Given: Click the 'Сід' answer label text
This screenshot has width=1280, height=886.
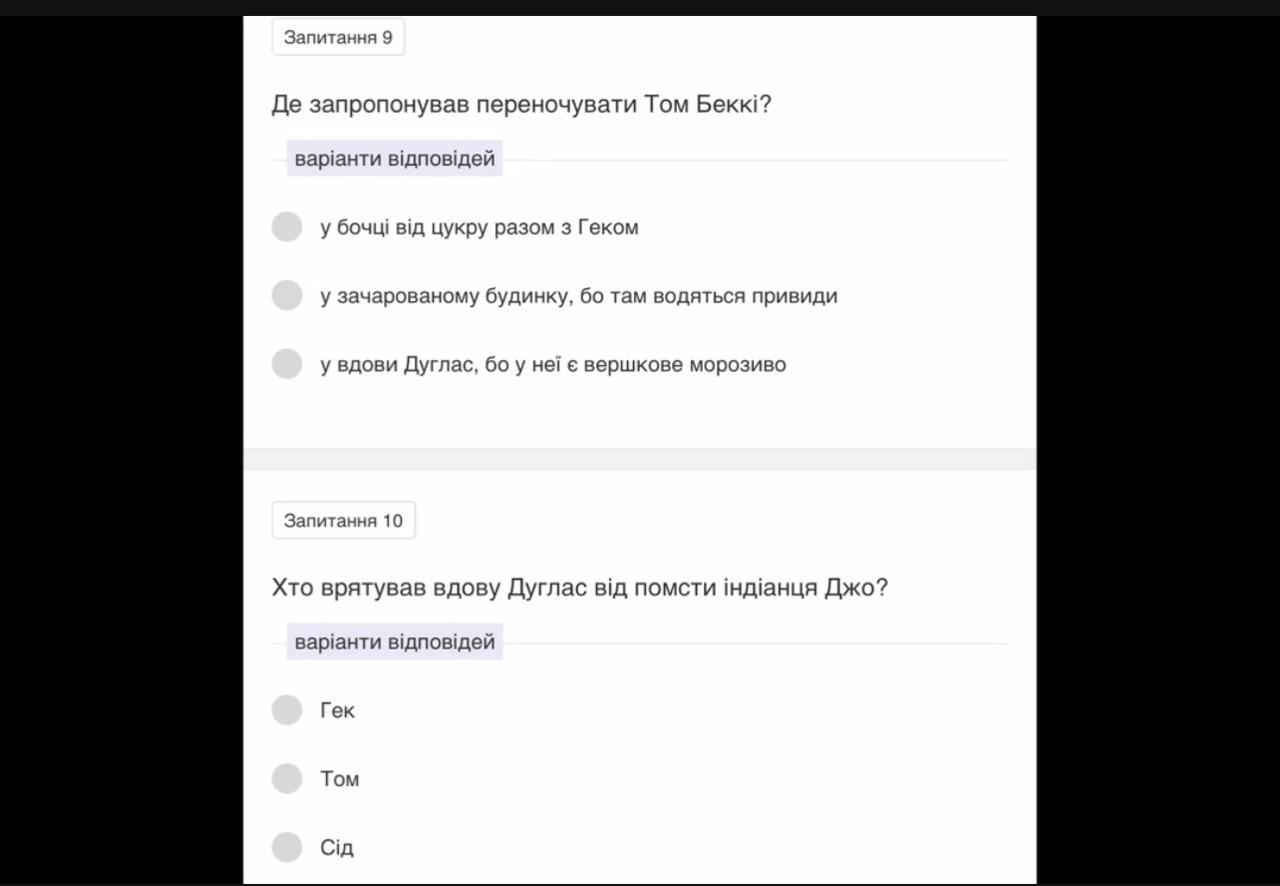Looking at the screenshot, I should click(337, 847).
